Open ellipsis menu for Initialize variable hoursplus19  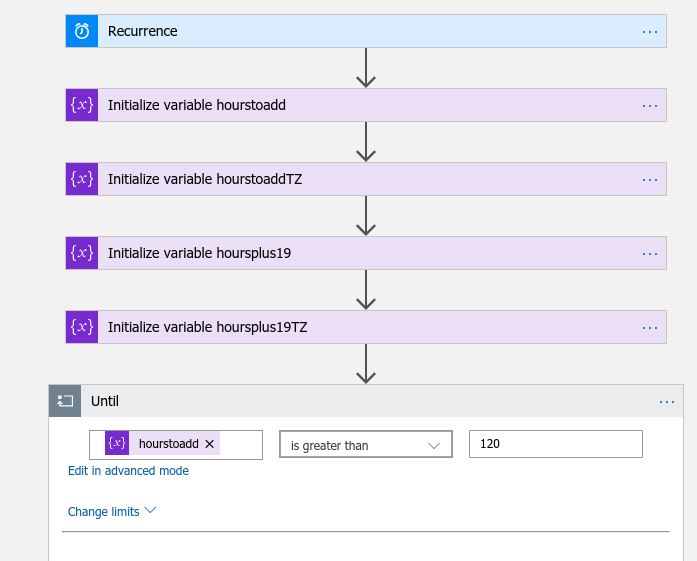coord(650,253)
